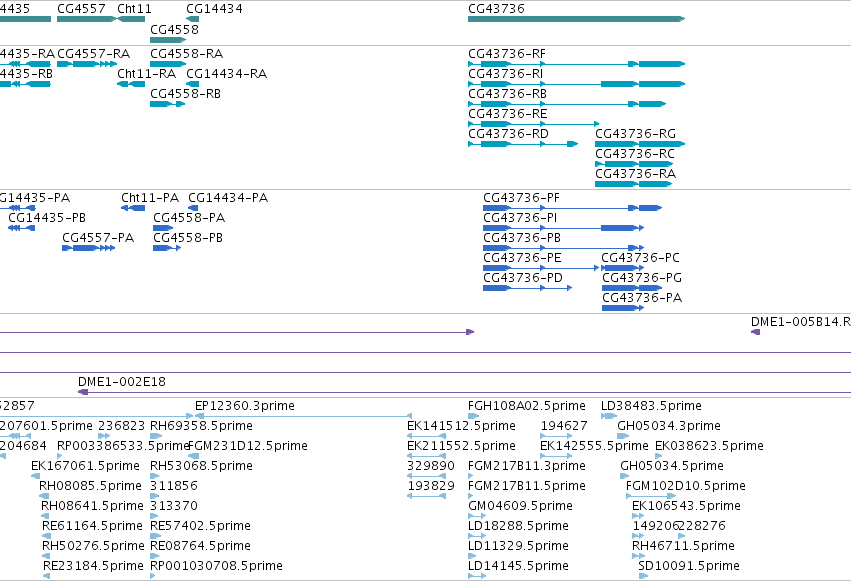This screenshot has height=581, width=851.
Task: Select EST EK038623.5prime
Action: click(658, 457)
